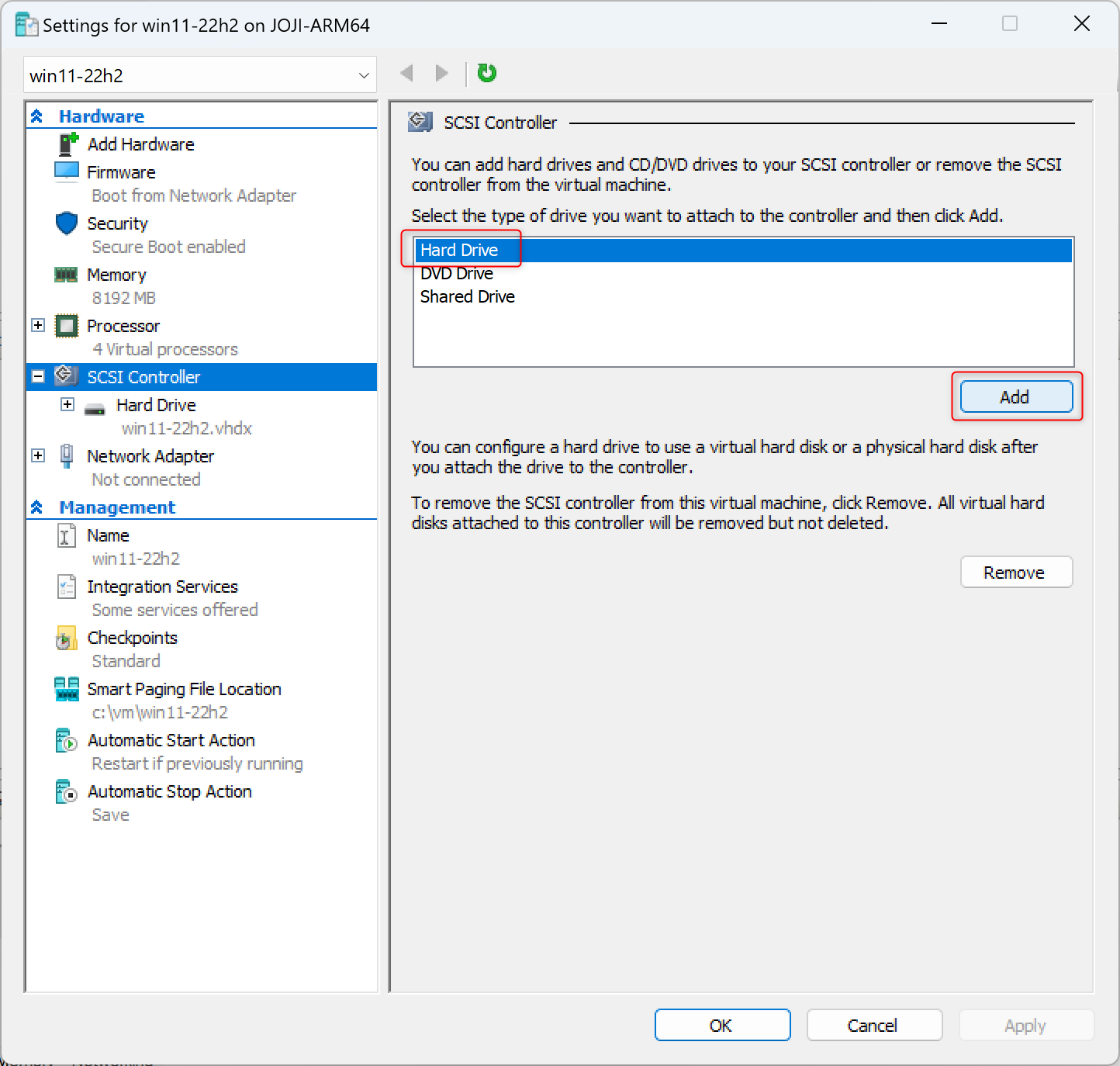Image resolution: width=1120 pixels, height=1066 pixels.
Task: Select DVD Drive in drive type list
Action: click(x=457, y=274)
